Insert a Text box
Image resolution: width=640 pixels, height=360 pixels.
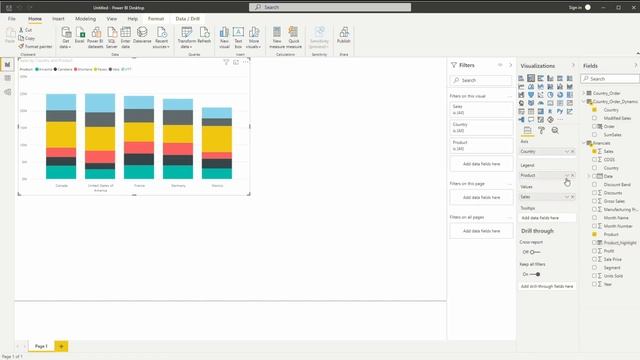238,38
